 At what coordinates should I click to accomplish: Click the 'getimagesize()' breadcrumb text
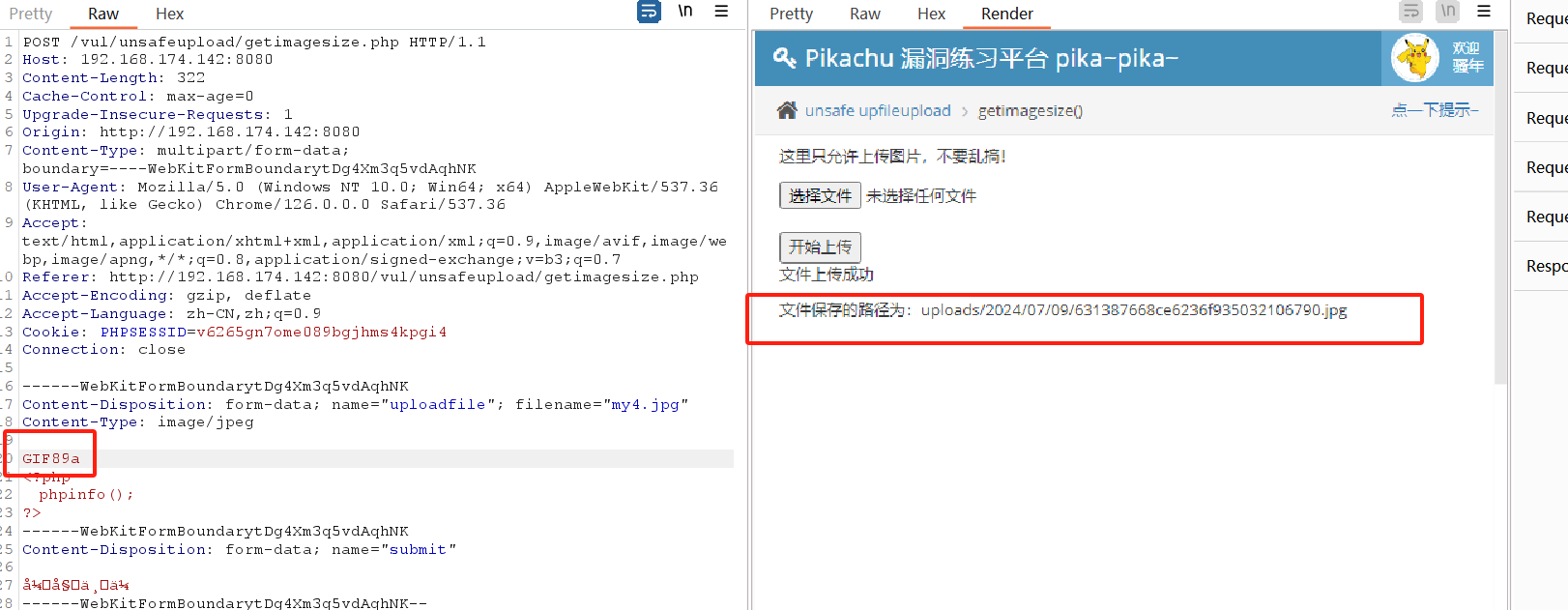click(1031, 111)
